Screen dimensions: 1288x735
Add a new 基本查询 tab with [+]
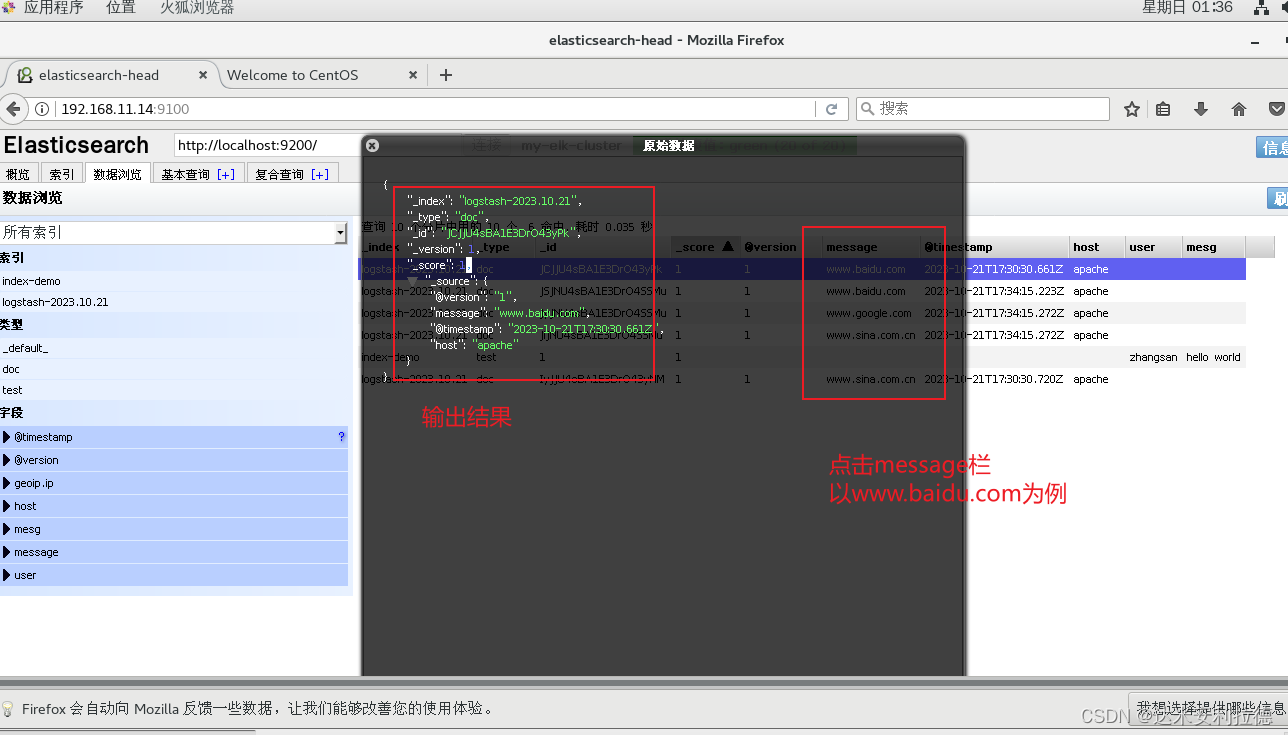coord(226,174)
